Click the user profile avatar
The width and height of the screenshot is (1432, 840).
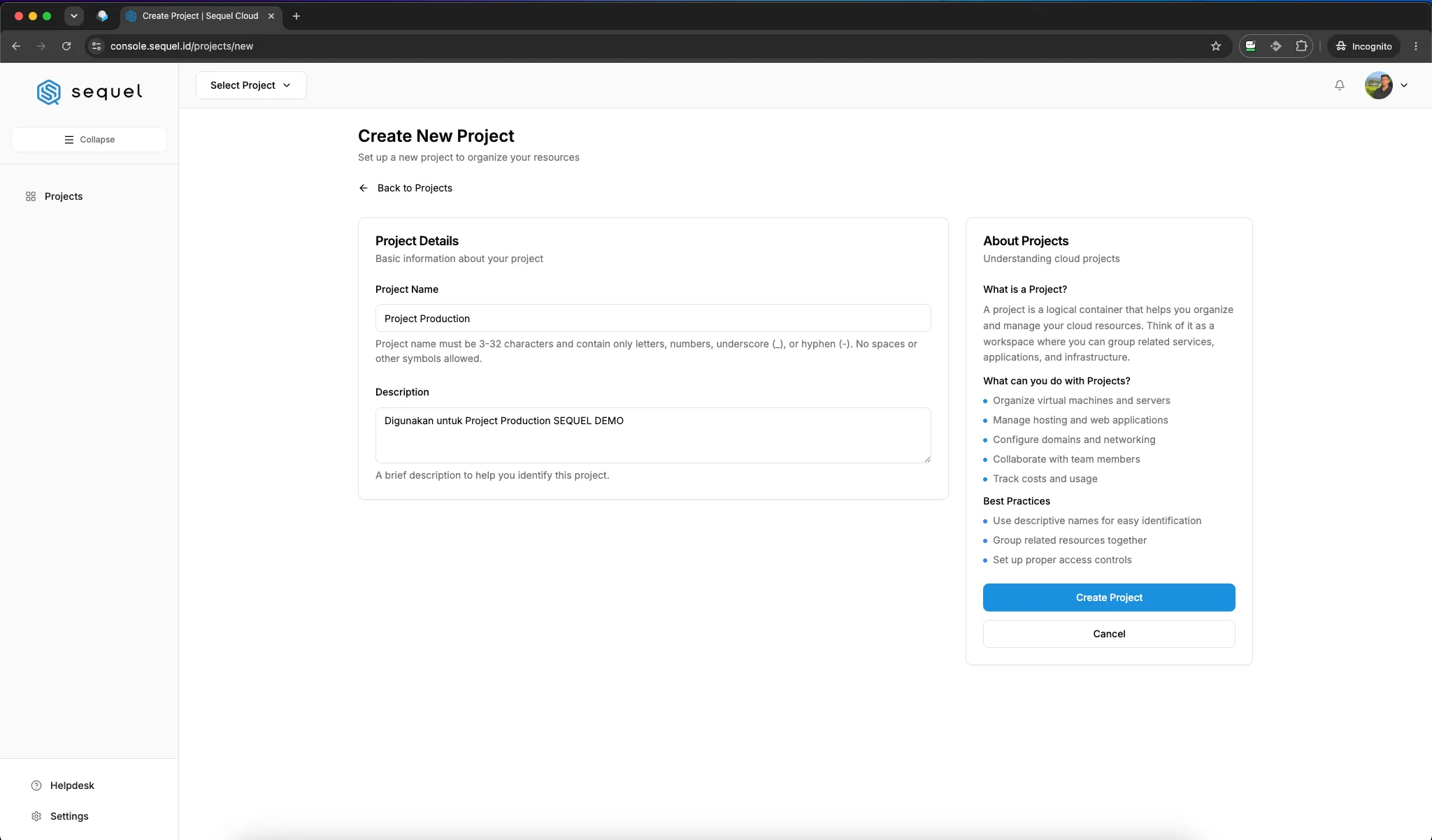1378,85
